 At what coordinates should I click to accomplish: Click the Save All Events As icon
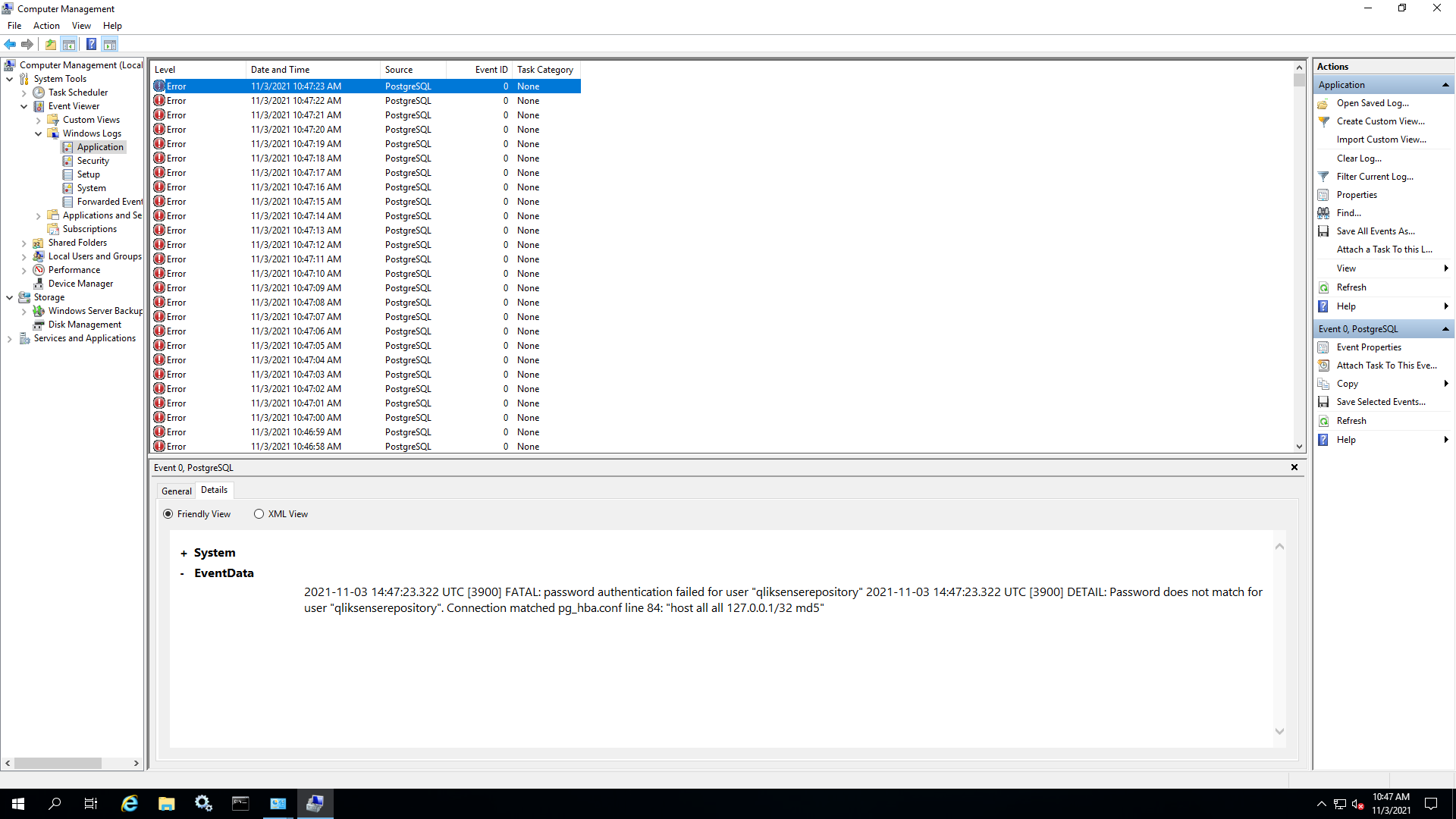1323,231
